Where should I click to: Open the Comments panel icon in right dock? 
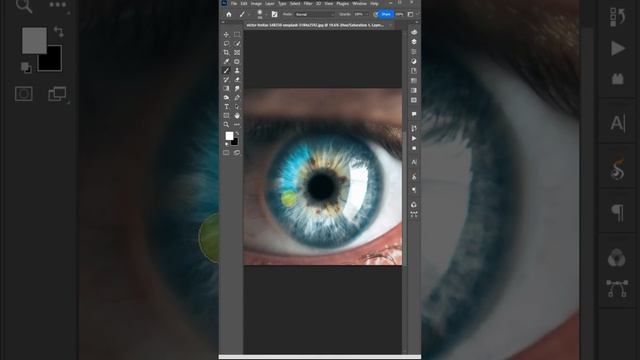414,115
